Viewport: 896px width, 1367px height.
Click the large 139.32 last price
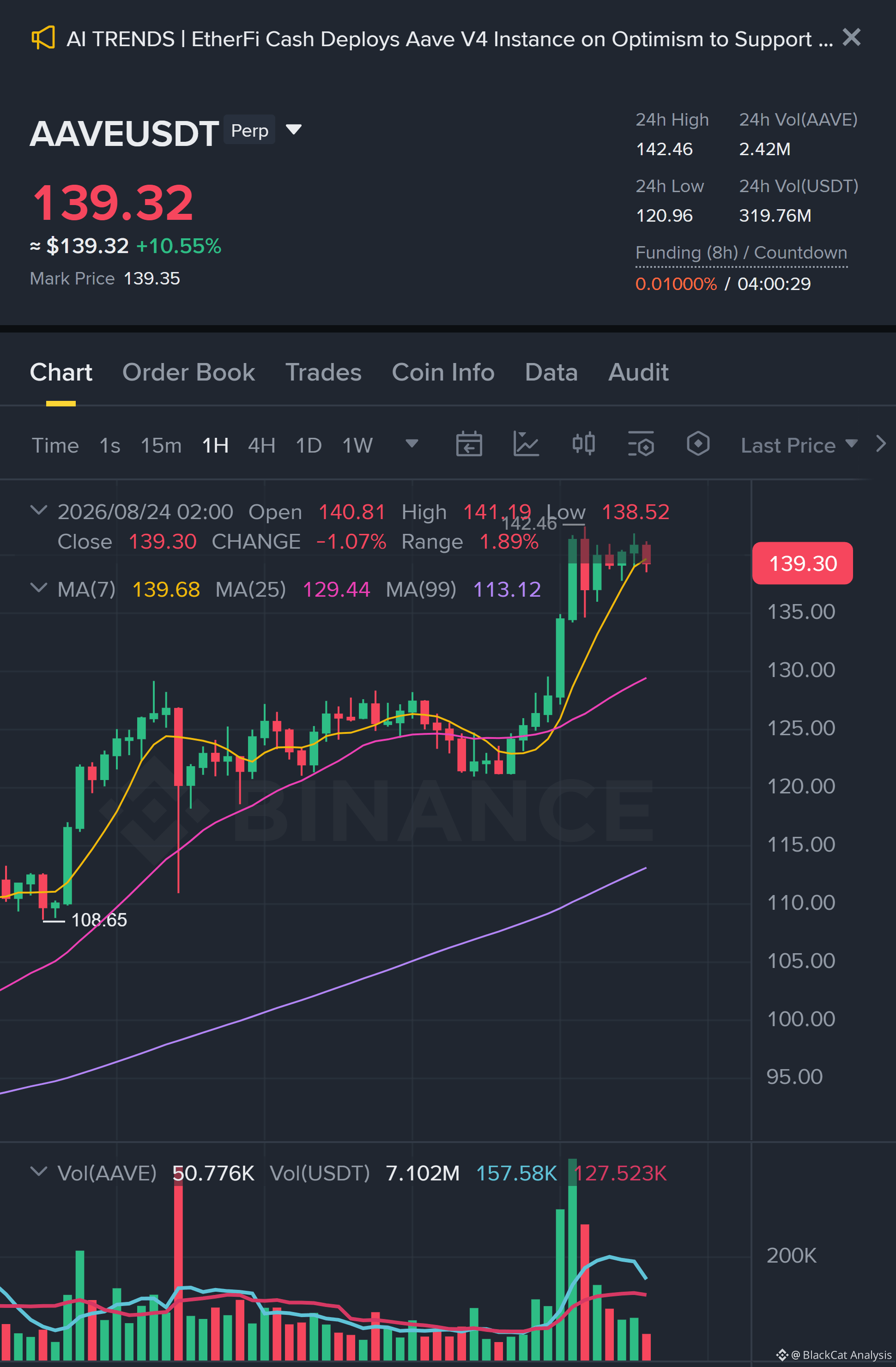coord(113,203)
